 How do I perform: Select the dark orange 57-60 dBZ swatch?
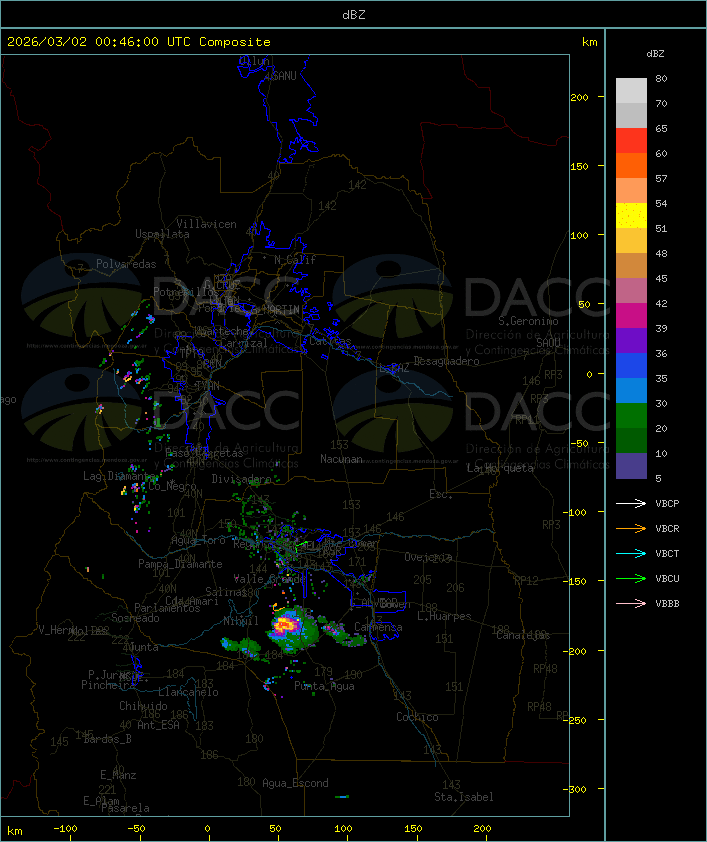pos(631,165)
